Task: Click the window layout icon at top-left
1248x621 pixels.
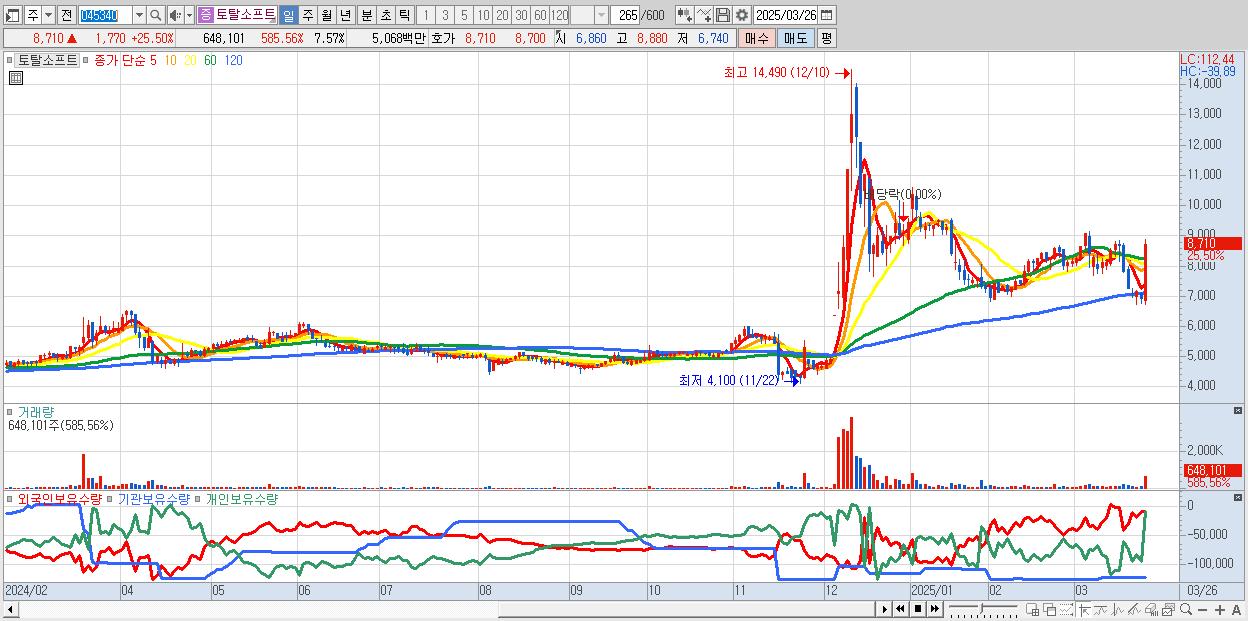Action: [14, 15]
